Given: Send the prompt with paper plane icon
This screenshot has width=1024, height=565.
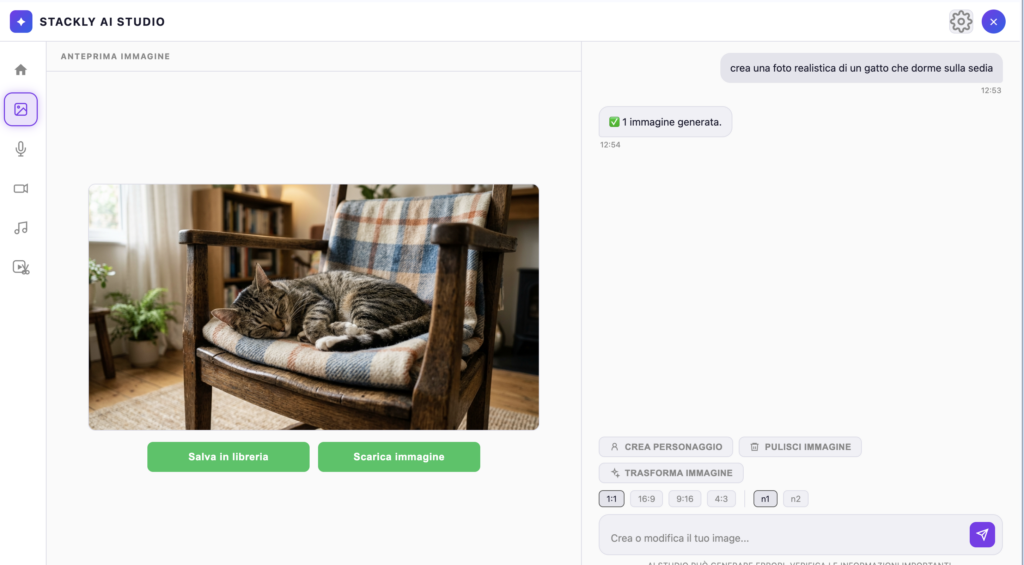Looking at the screenshot, I should (982, 534).
